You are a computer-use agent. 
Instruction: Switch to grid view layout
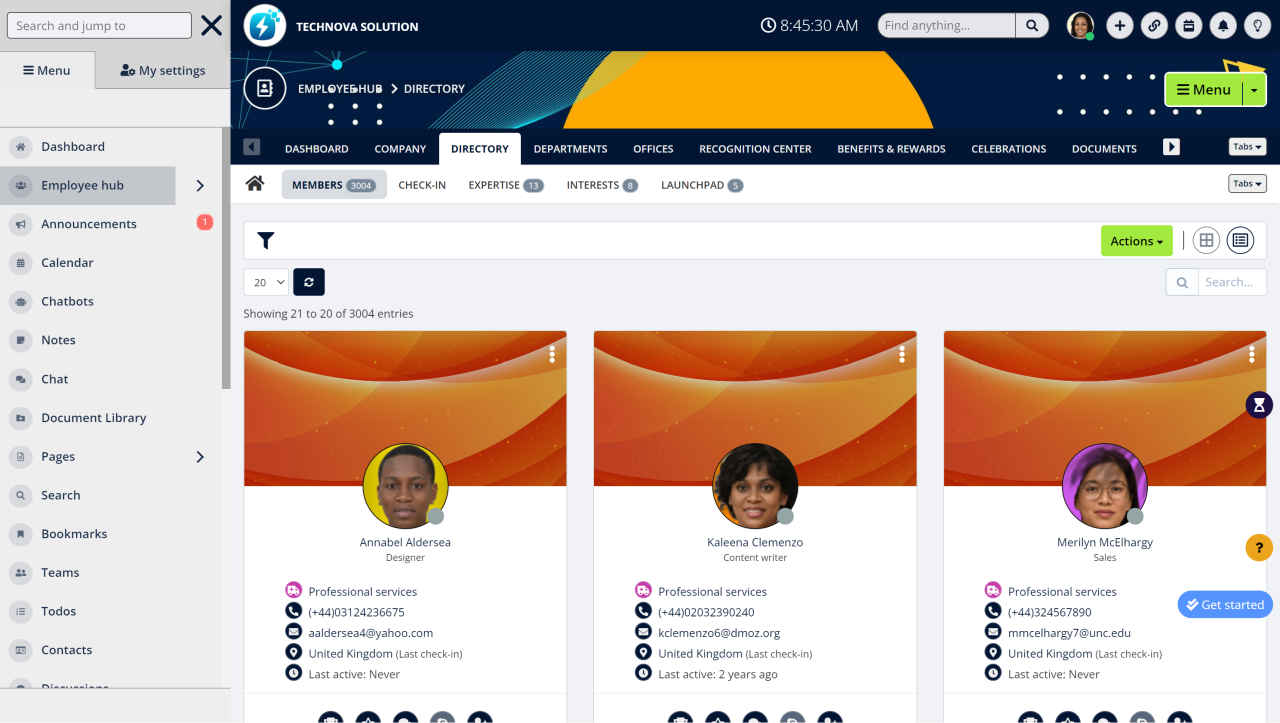point(1206,240)
